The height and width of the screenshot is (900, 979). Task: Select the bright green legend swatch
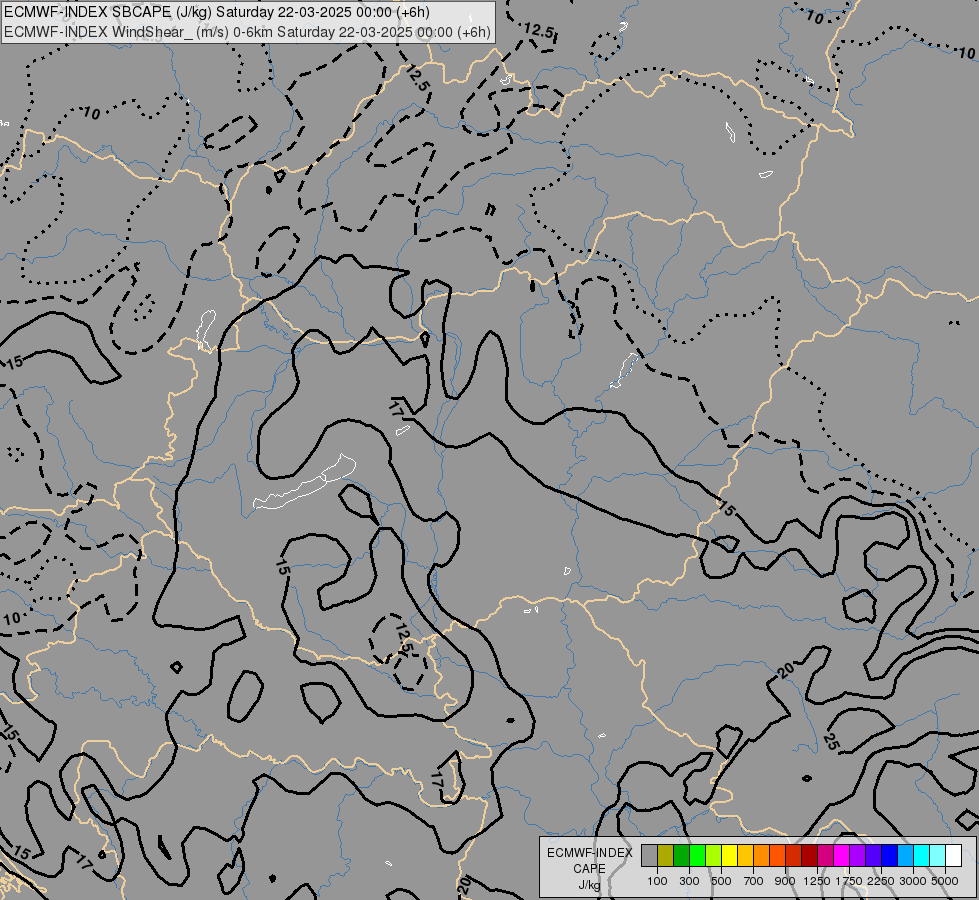(x=697, y=855)
